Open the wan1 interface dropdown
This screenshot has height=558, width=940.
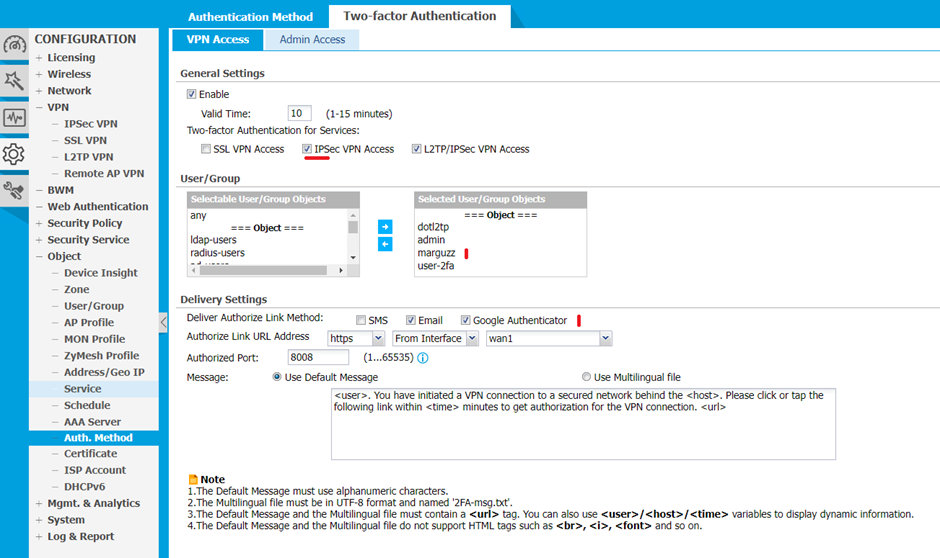548,338
